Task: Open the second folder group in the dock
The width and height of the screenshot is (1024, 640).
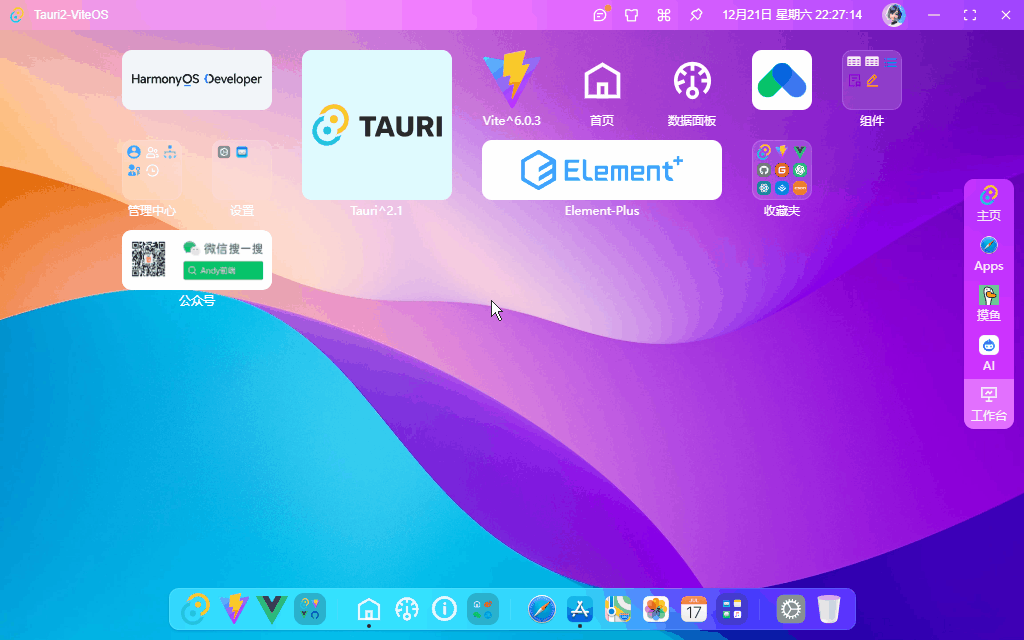Action: [x=483, y=609]
